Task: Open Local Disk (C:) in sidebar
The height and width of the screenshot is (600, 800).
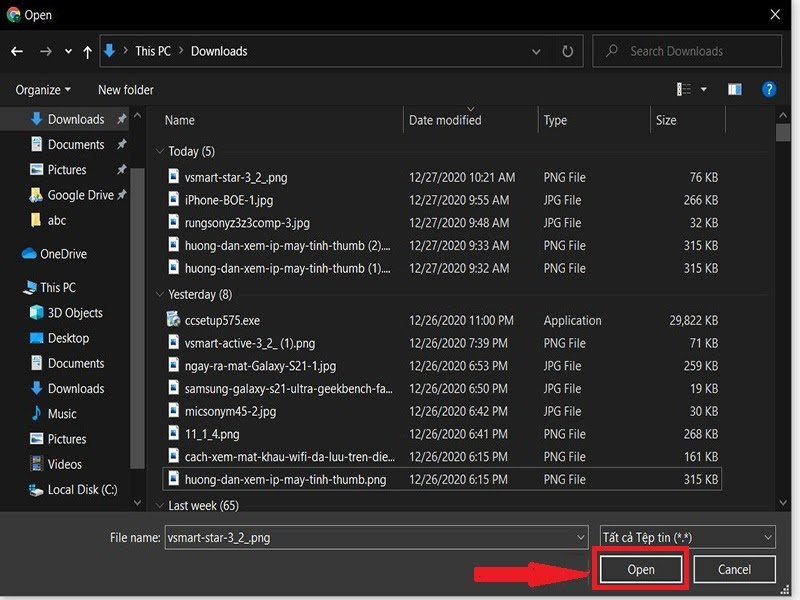Action: point(82,490)
